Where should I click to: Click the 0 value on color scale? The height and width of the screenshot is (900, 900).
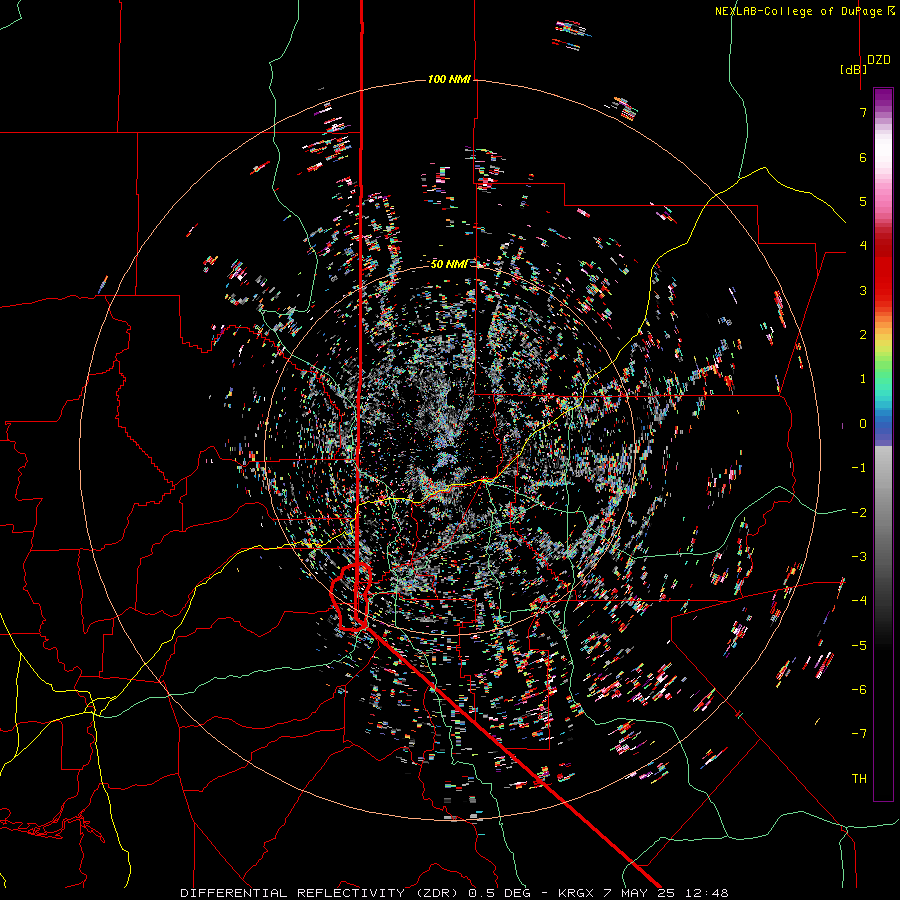863,424
